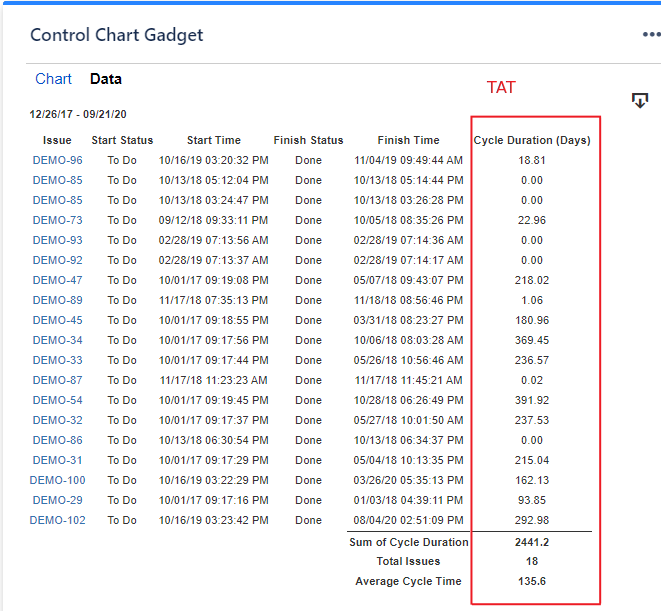Click finish time 05/07/18 09:43:07 PM
Screen dimensions: 661x611
point(408,280)
